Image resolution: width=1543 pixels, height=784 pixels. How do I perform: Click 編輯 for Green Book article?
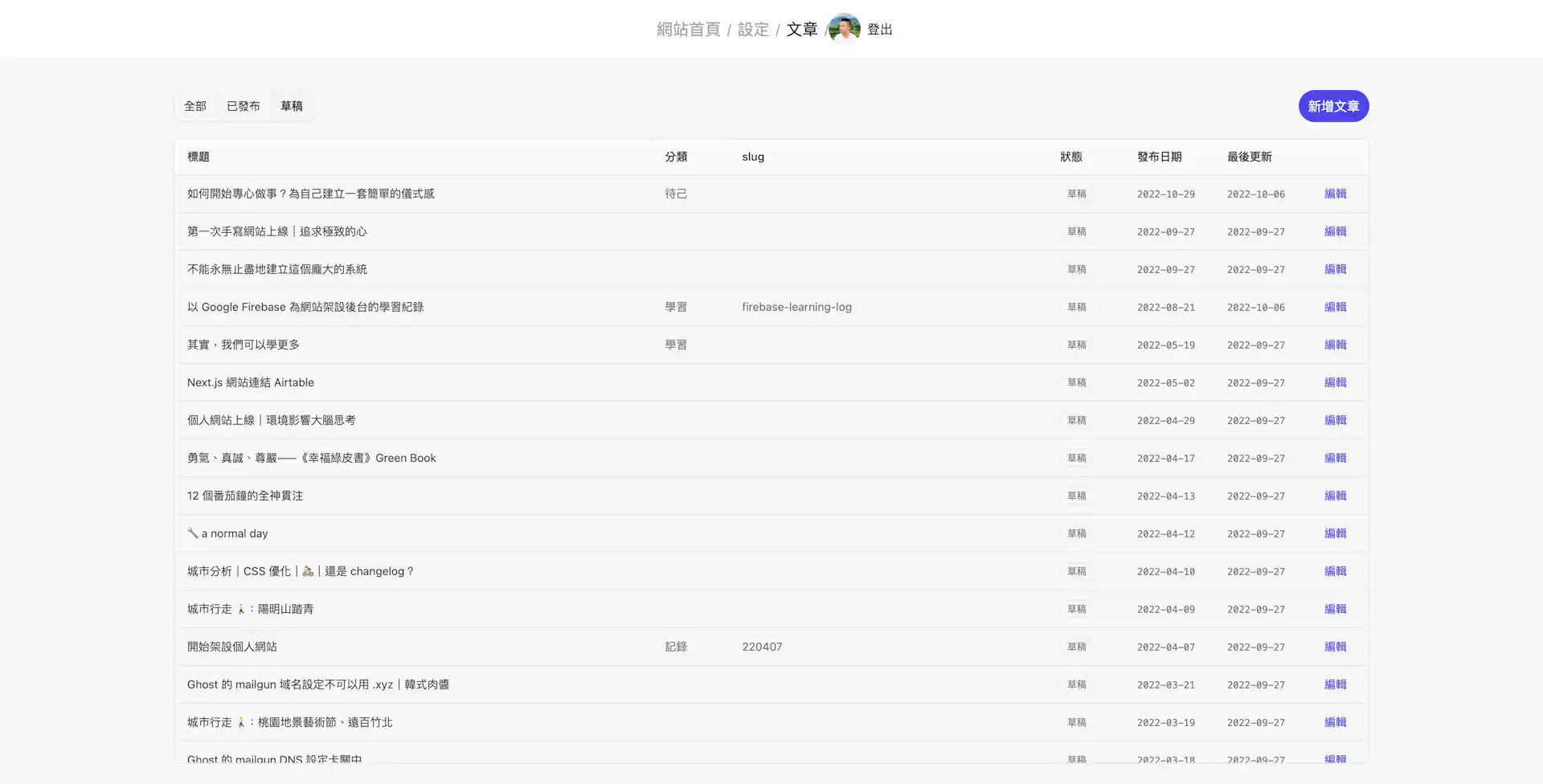point(1335,458)
